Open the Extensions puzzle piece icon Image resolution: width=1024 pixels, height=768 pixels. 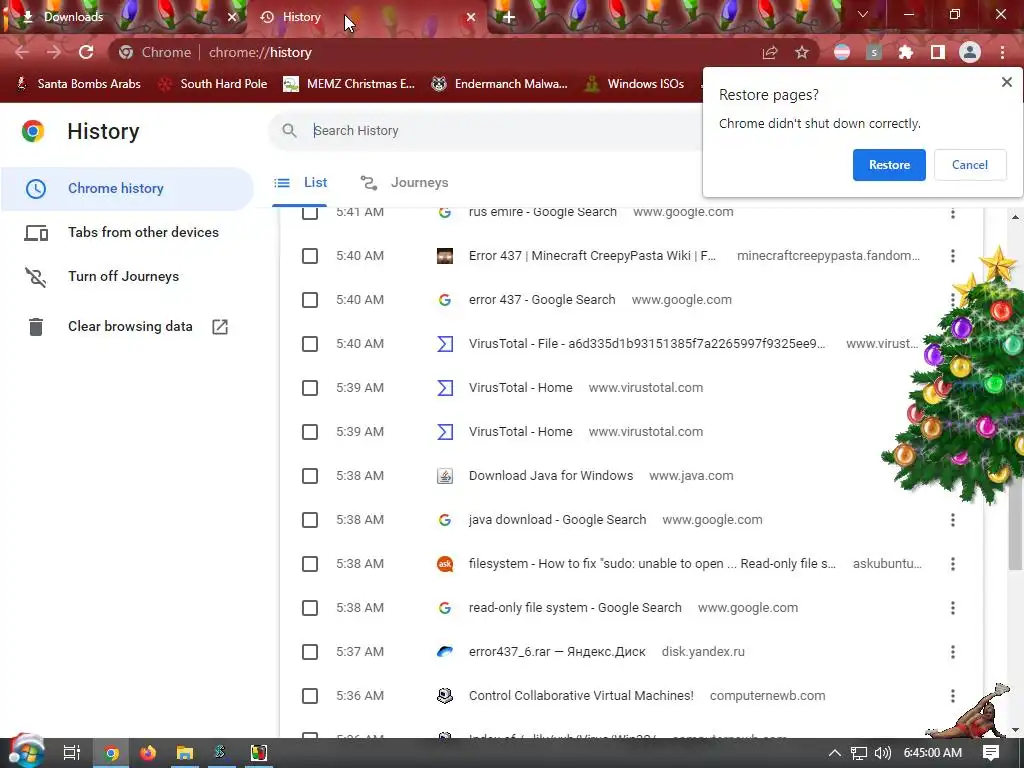(906, 52)
